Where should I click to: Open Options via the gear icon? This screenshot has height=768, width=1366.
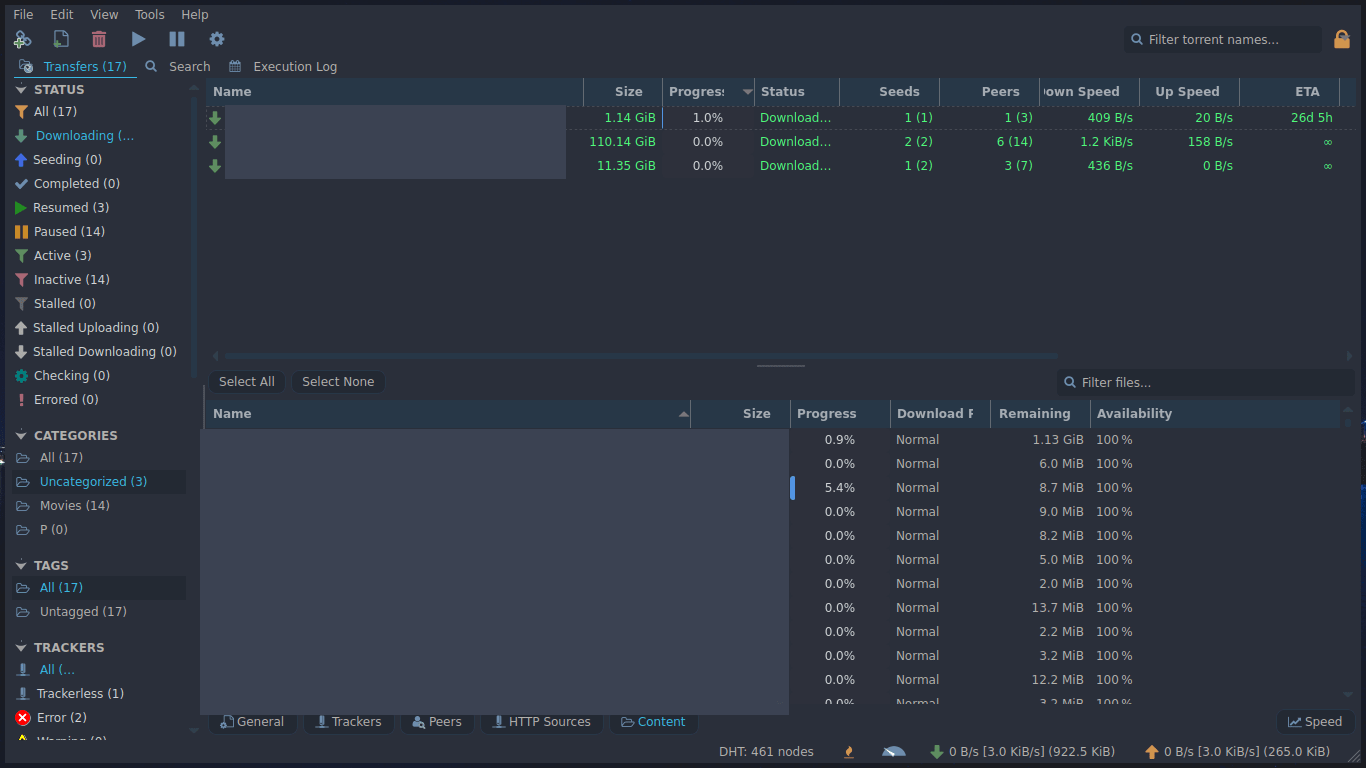click(217, 39)
